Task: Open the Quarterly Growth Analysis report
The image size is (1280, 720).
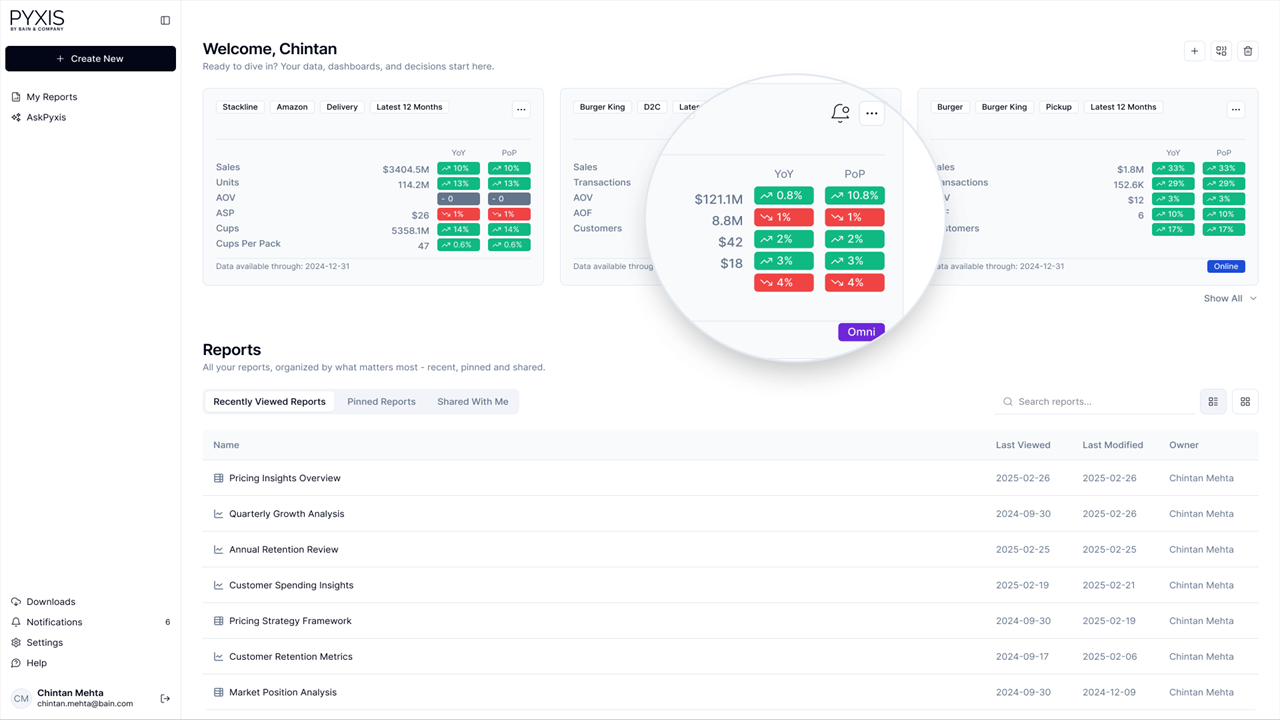Action: [x=287, y=513]
